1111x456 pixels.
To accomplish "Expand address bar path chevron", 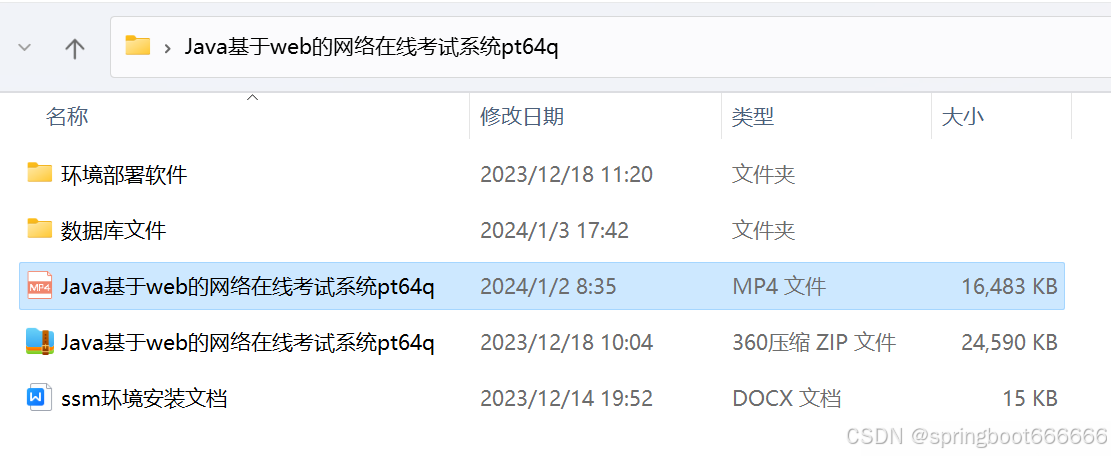I will 167,47.
